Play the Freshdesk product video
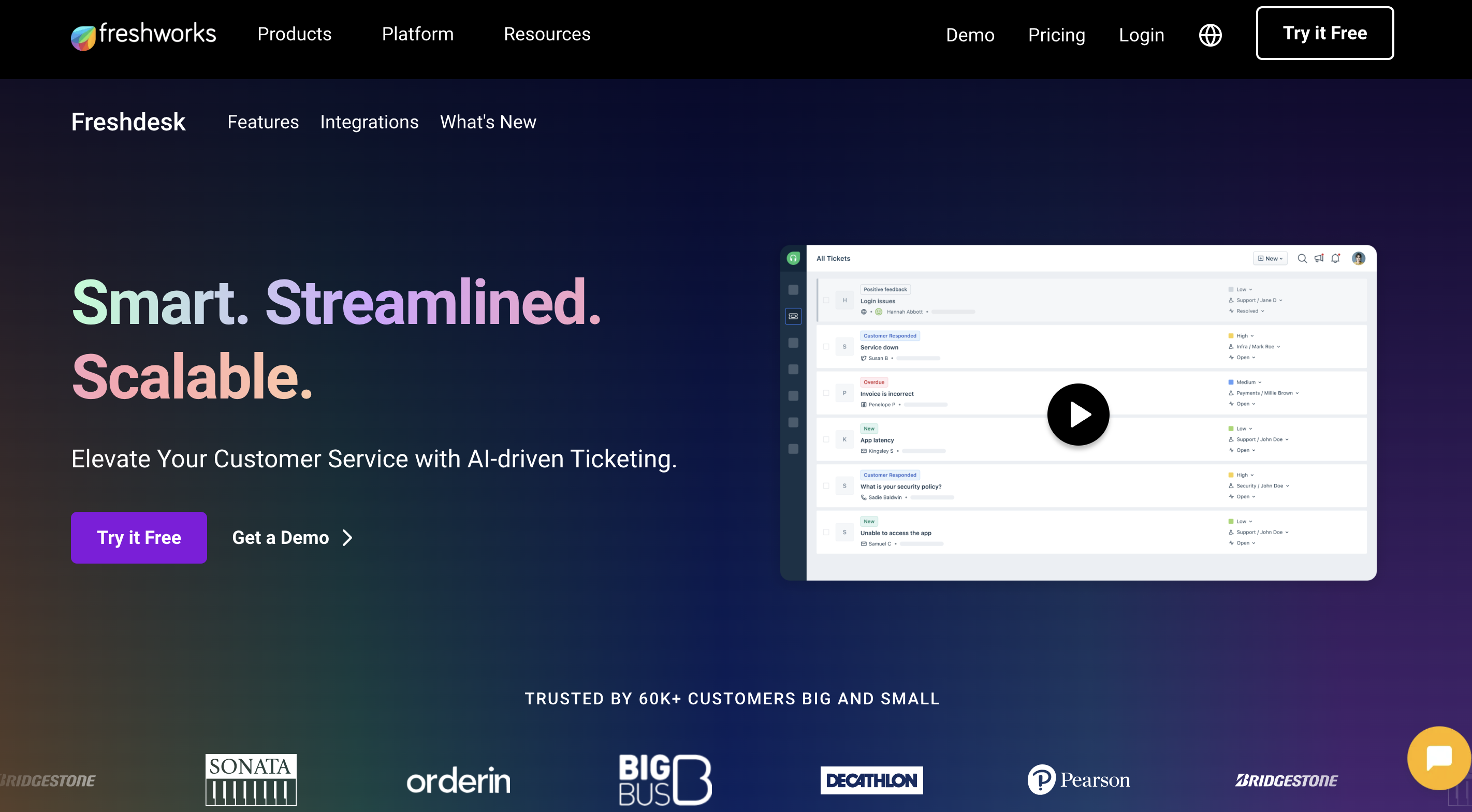The image size is (1472, 812). [1077, 414]
